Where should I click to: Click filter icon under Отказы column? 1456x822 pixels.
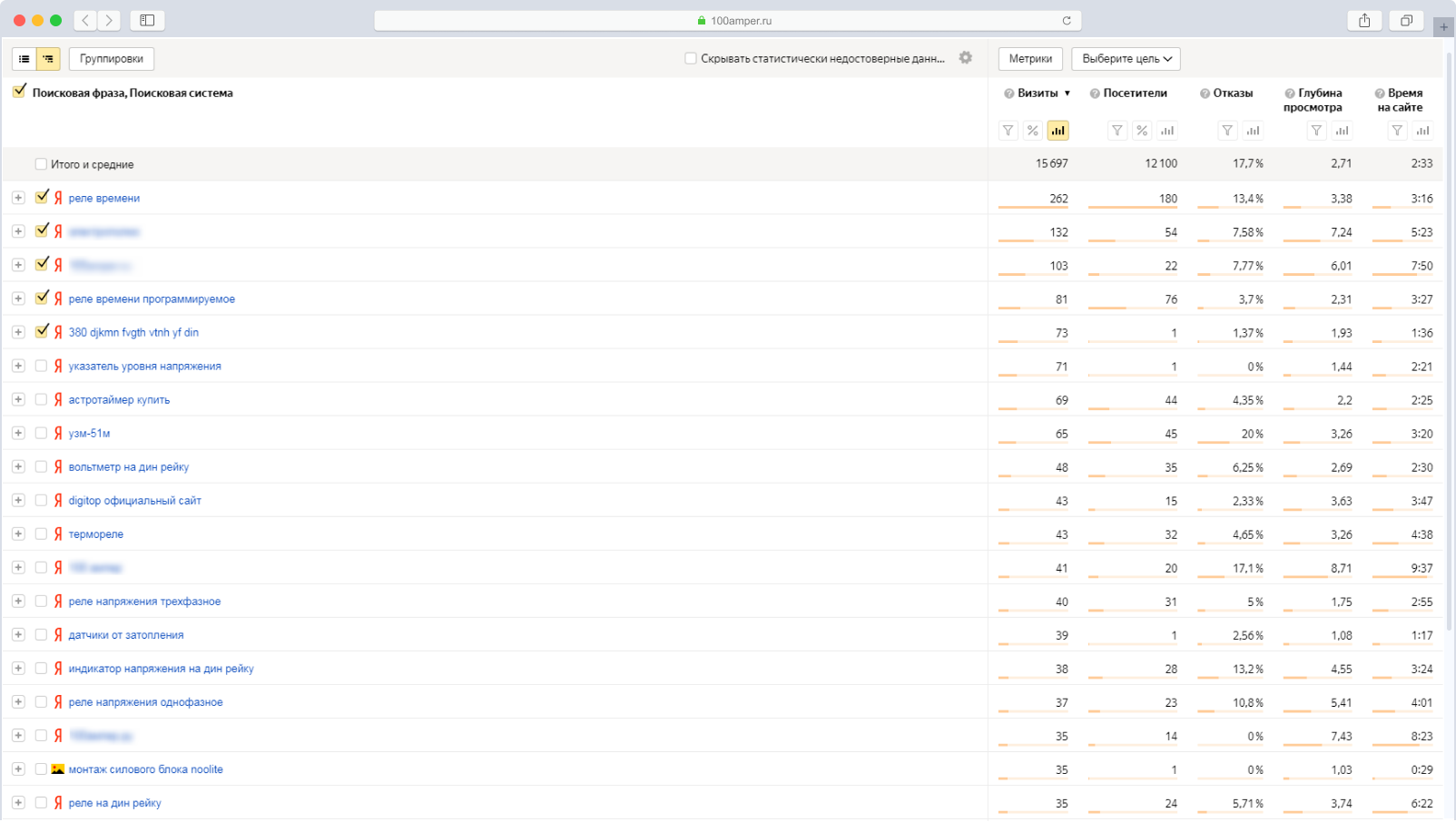[1227, 131]
